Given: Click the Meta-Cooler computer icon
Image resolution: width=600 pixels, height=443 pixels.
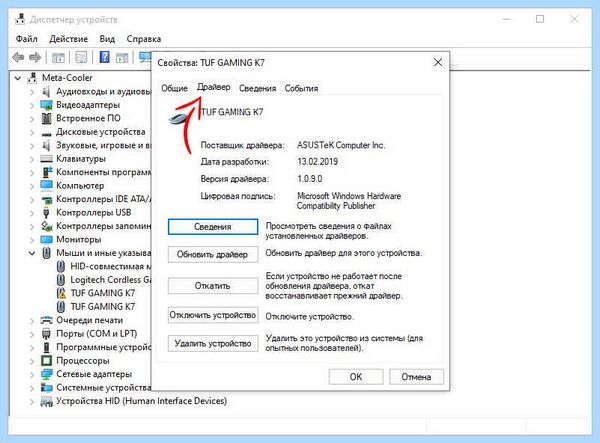Looking at the screenshot, I should [x=33, y=78].
